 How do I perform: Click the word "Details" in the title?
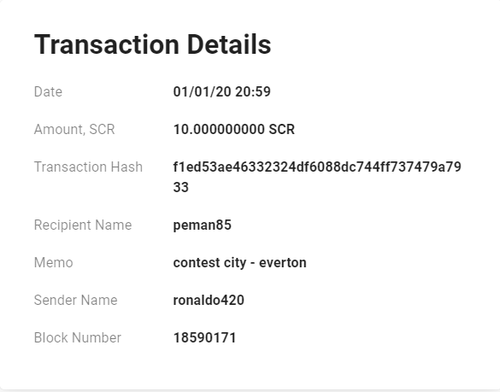click(x=229, y=44)
